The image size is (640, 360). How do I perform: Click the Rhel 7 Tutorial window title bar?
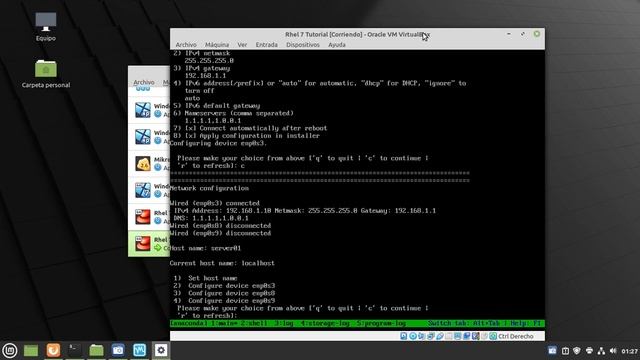(357, 34)
